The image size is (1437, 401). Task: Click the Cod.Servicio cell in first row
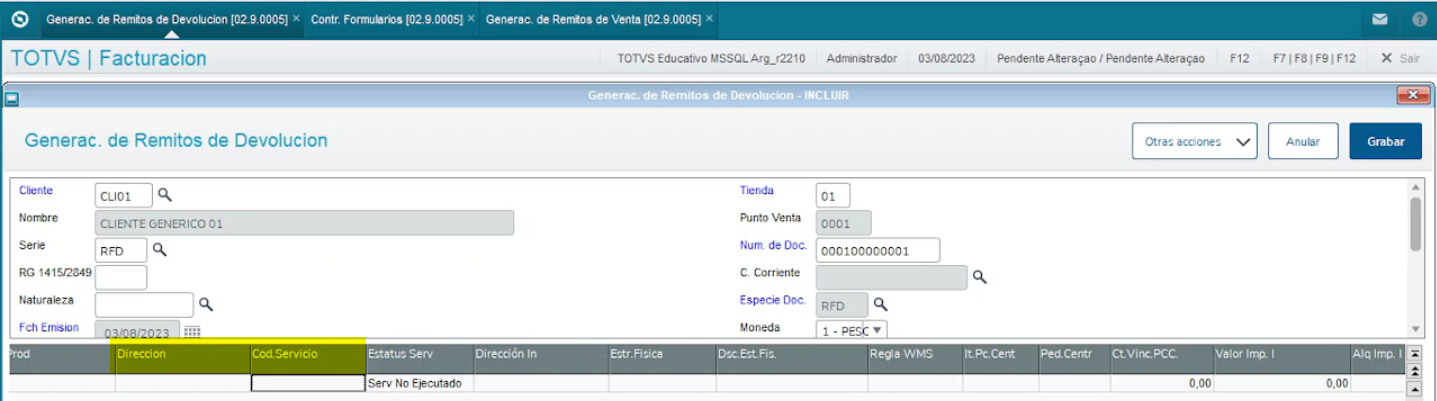[x=308, y=383]
